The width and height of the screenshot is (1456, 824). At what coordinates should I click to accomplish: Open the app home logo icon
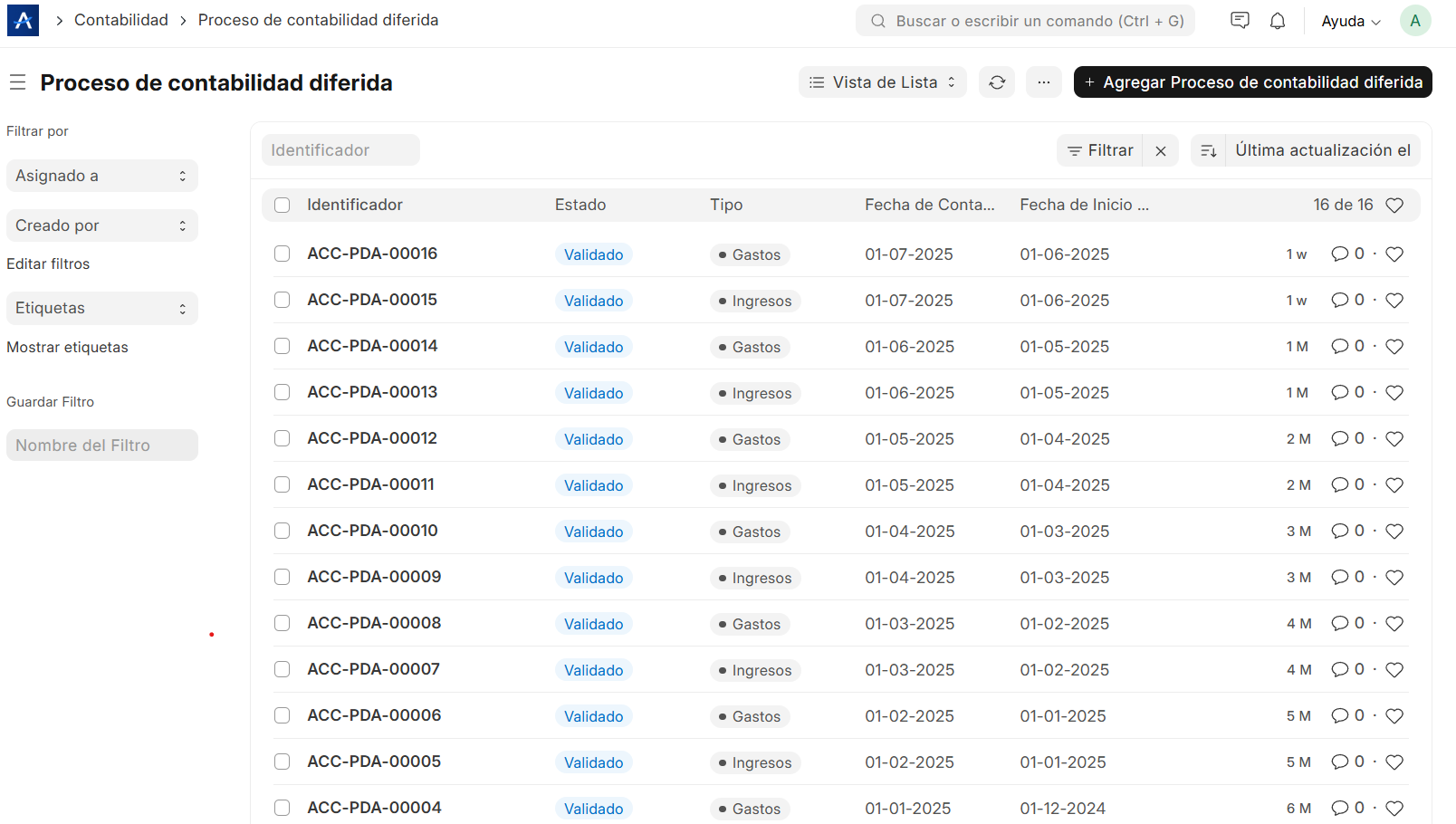[x=23, y=20]
